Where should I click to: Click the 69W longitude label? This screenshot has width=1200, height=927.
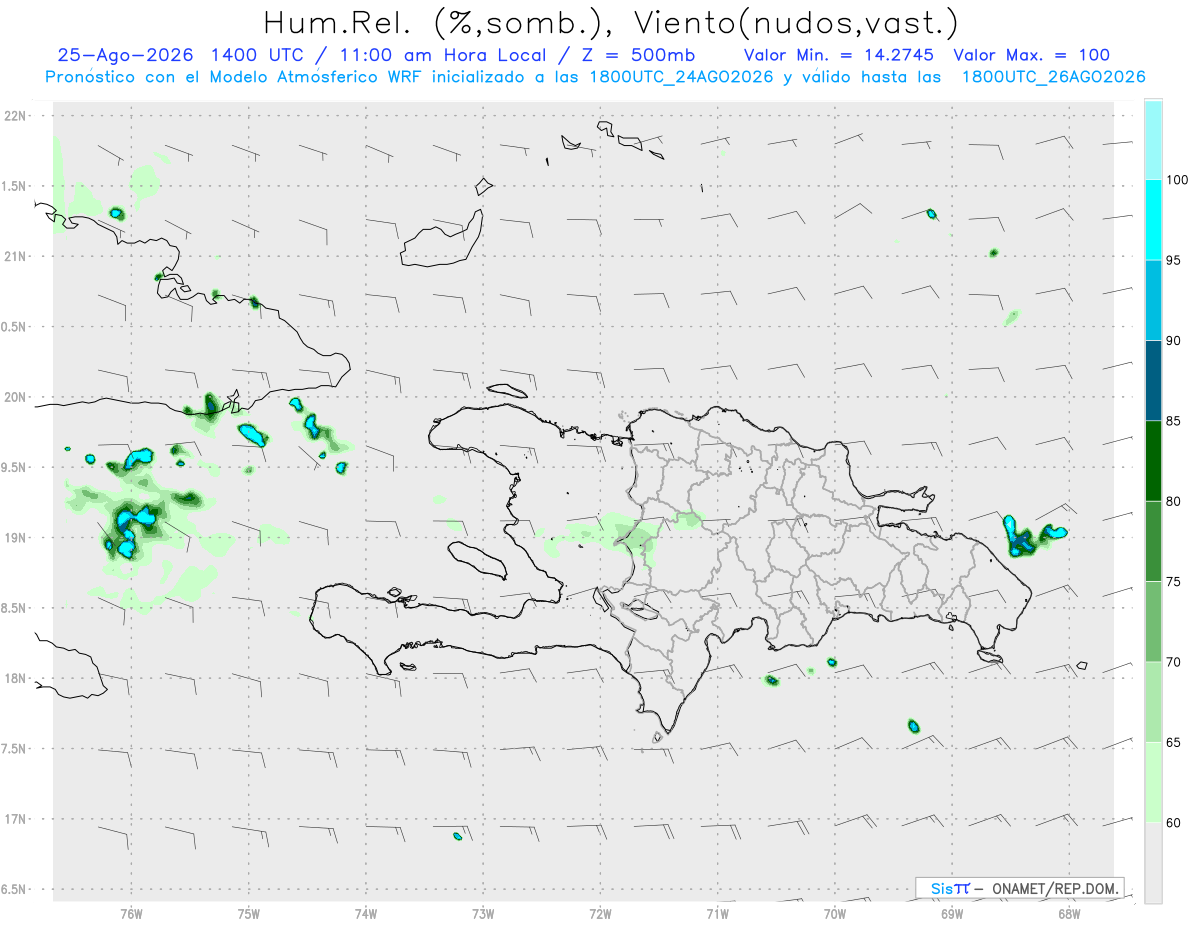(x=952, y=913)
